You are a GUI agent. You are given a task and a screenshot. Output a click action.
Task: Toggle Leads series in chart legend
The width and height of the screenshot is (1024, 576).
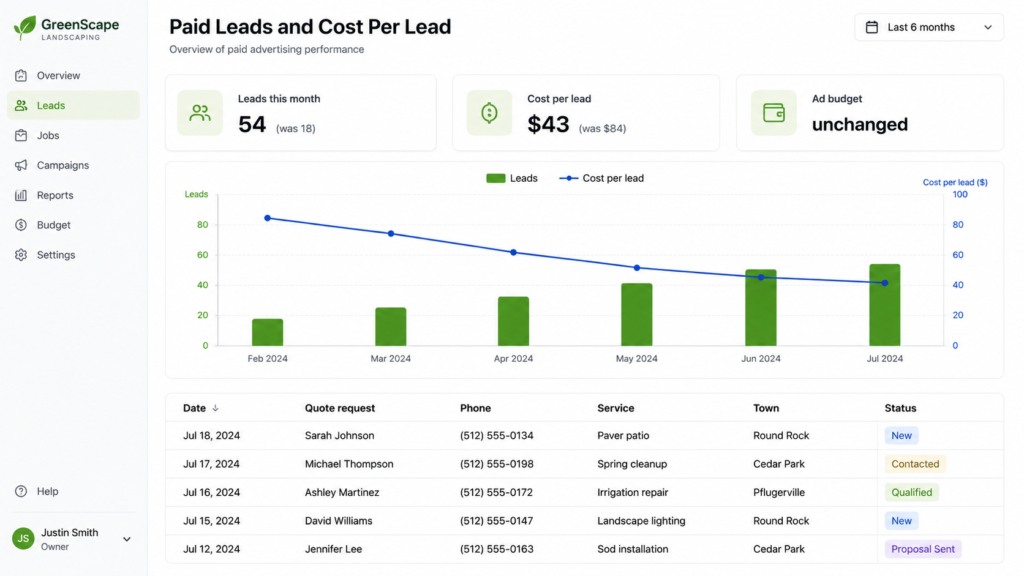click(x=512, y=178)
